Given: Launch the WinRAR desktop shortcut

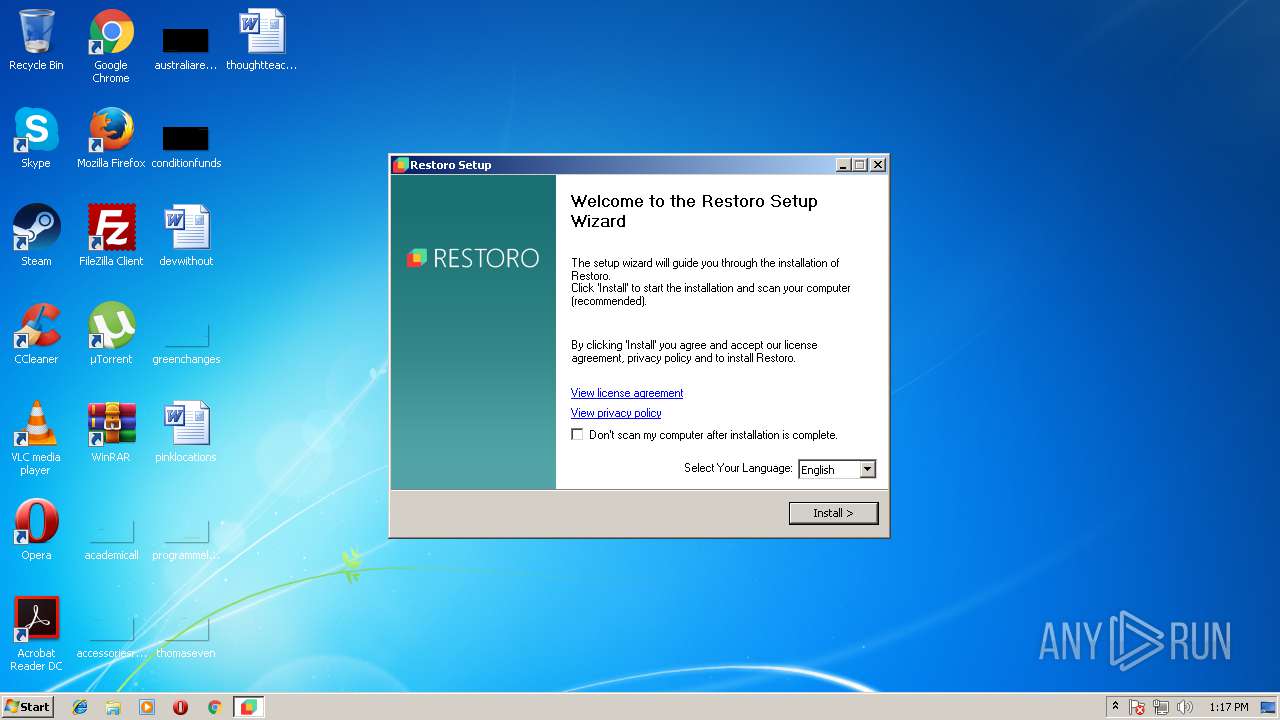Looking at the screenshot, I should (111, 432).
